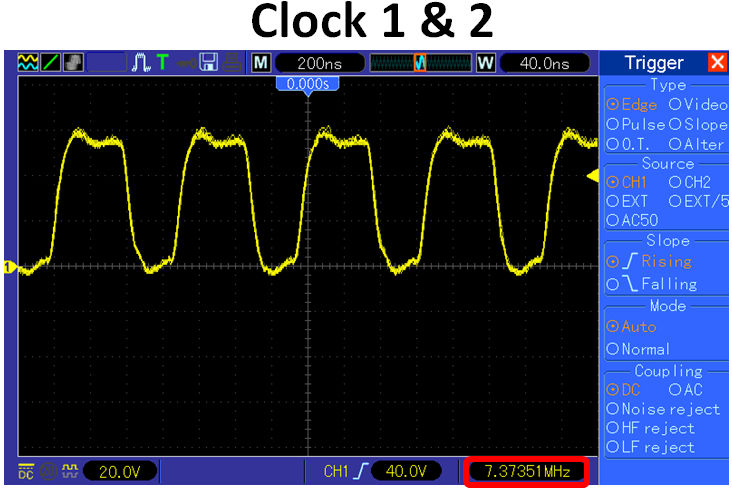Click the probe waveform icon beside 20.0V

[70, 471]
